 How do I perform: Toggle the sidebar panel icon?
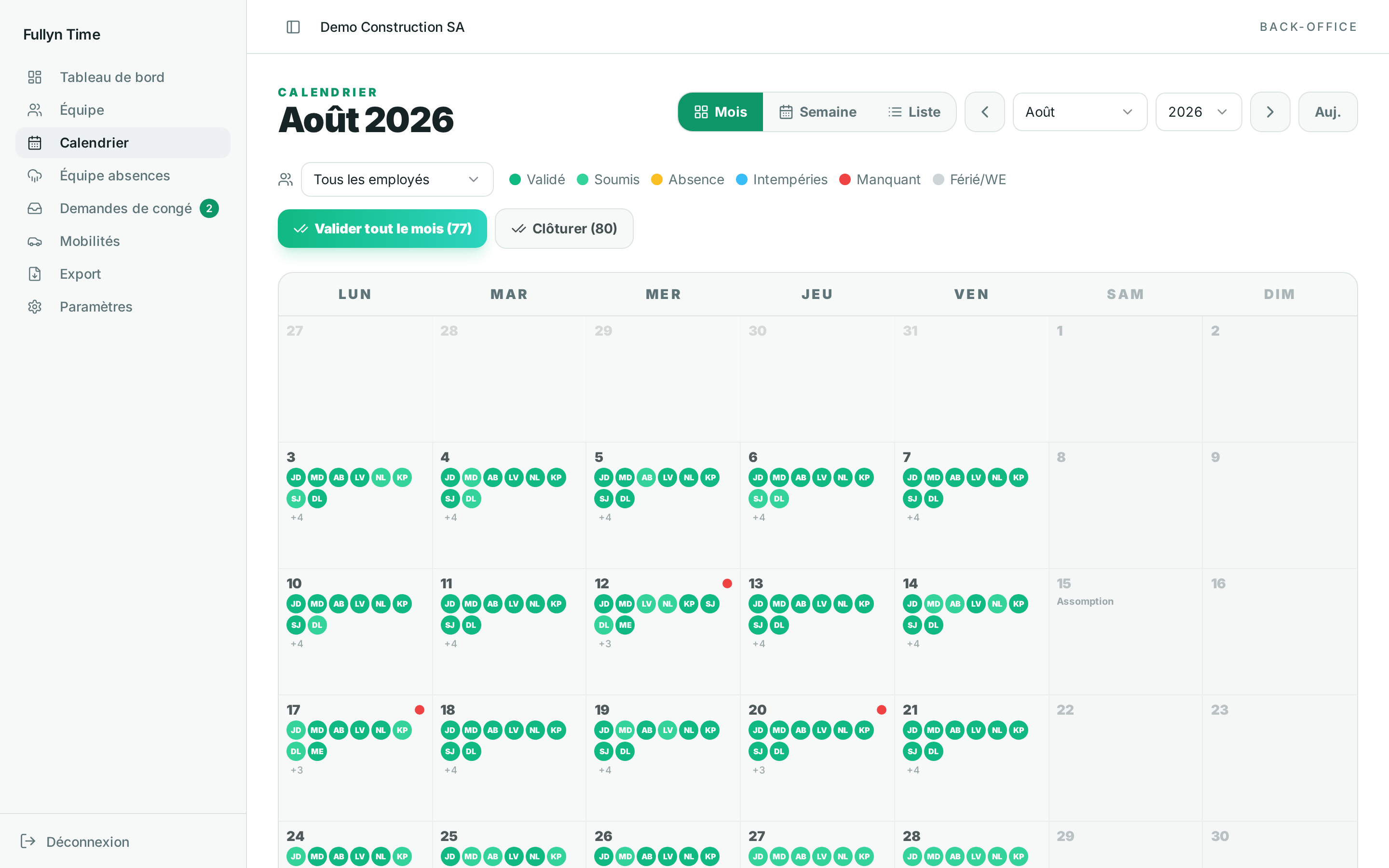293,27
